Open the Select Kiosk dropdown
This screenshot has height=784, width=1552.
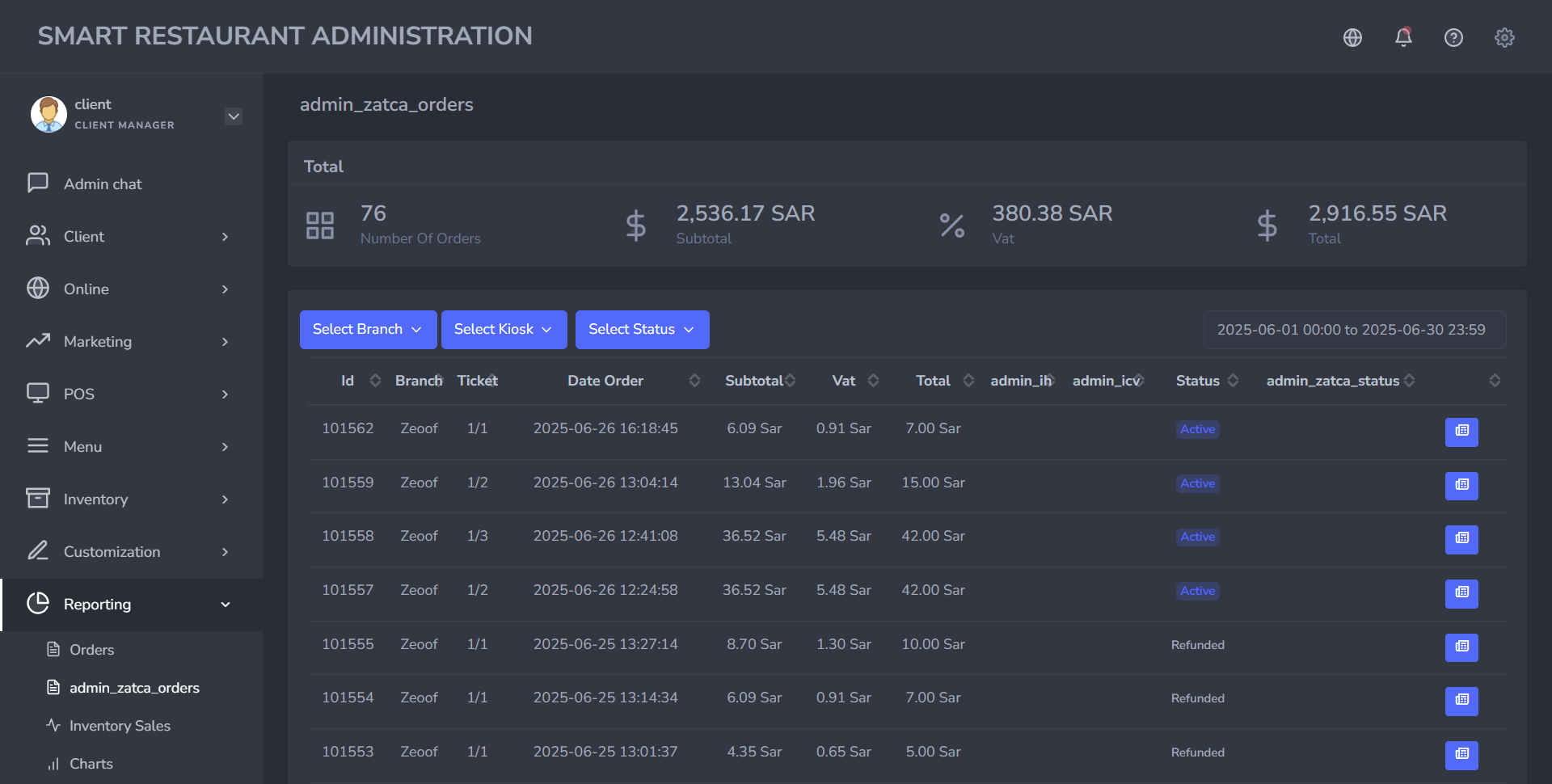[x=504, y=330]
